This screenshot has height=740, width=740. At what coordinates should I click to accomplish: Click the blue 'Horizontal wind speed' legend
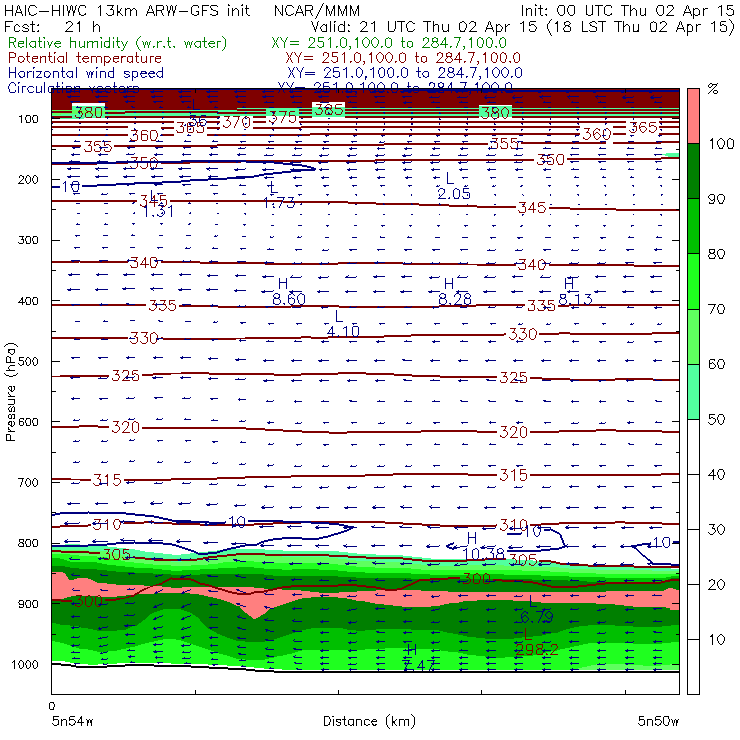[86, 73]
